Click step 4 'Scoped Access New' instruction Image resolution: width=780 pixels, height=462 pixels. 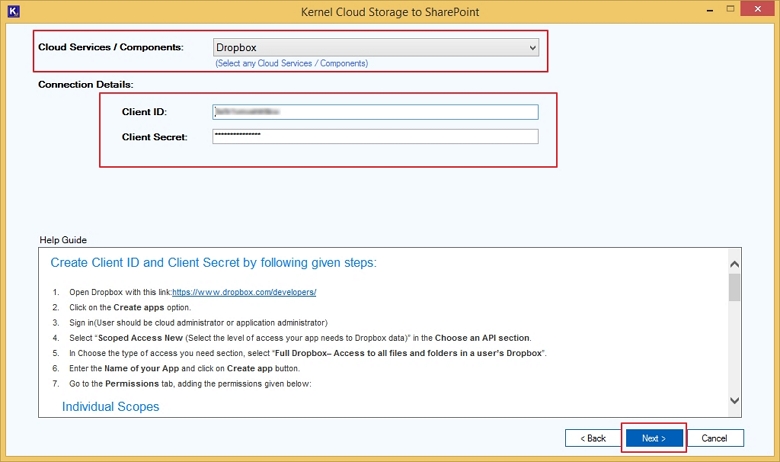click(300, 338)
